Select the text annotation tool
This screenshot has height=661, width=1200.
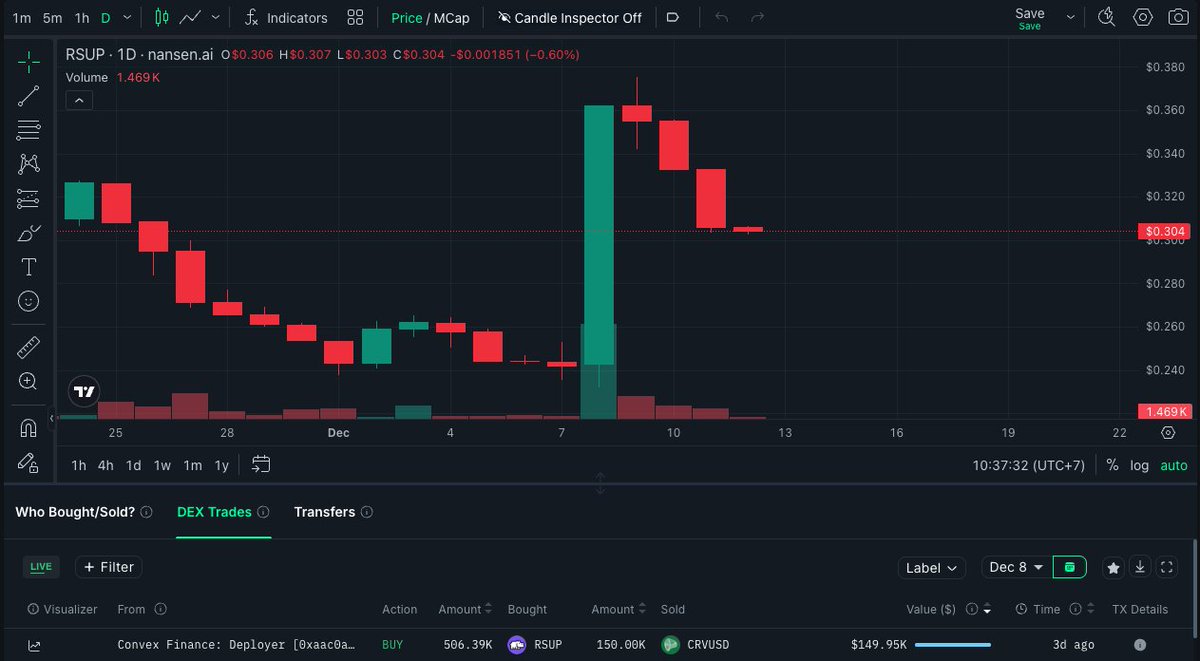tap(28, 266)
